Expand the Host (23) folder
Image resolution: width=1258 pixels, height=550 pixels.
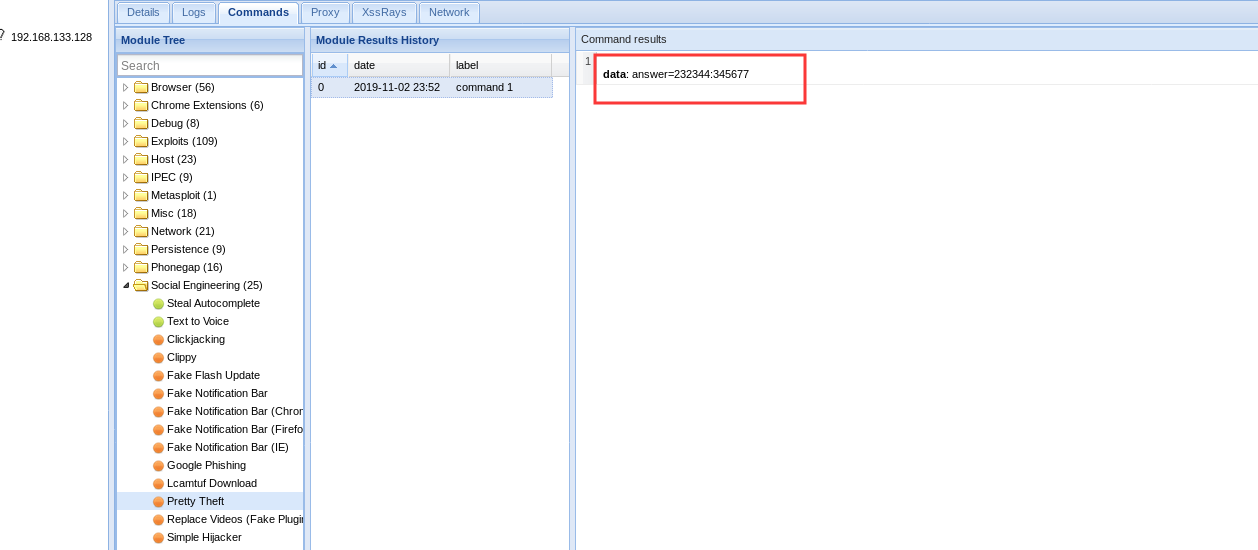(x=126, y=159)
